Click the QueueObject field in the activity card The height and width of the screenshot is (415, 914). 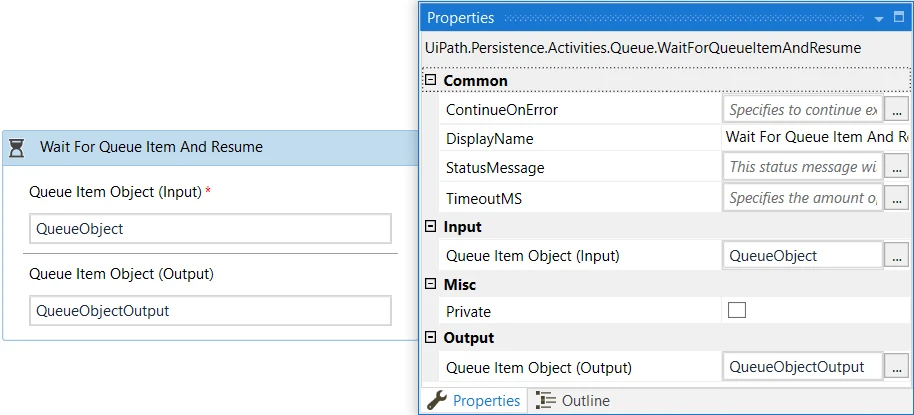click(210, 228)
